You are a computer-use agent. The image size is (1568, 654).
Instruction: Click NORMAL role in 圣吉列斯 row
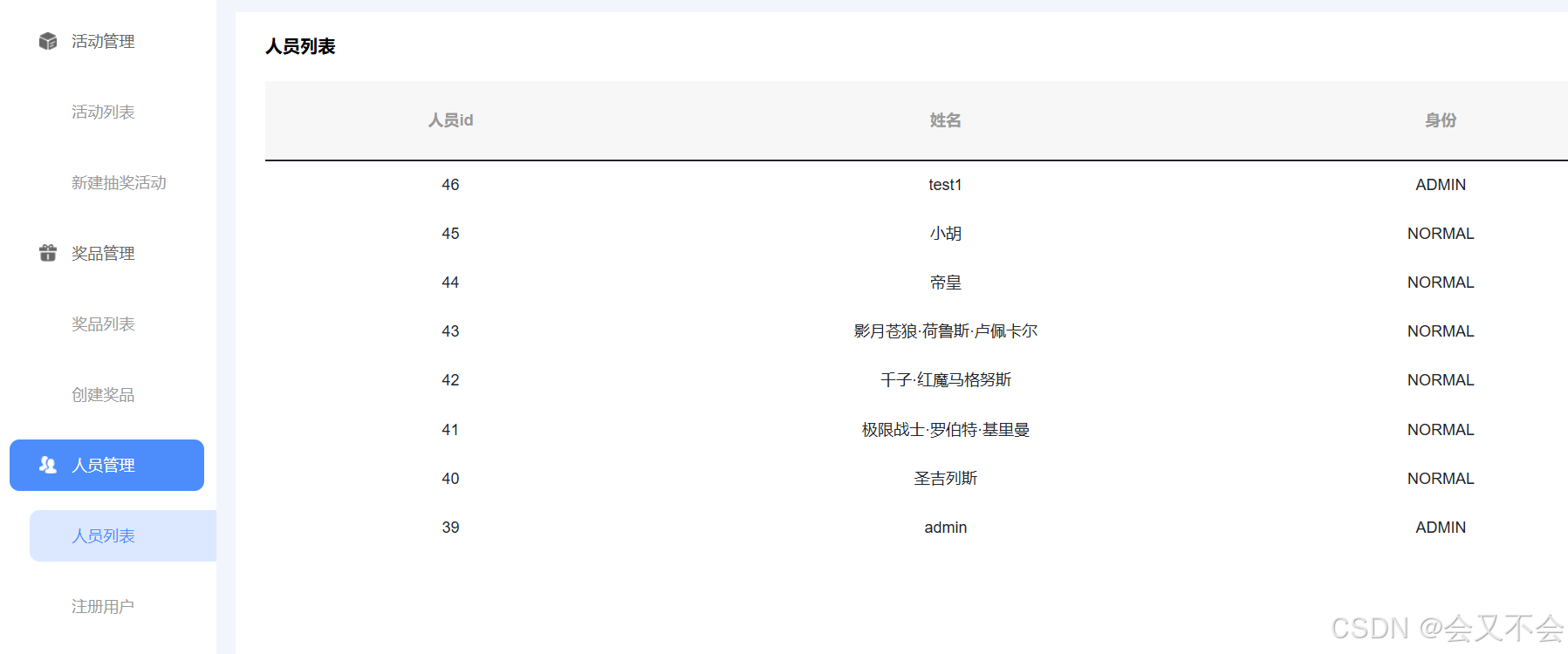point(1441,479)
